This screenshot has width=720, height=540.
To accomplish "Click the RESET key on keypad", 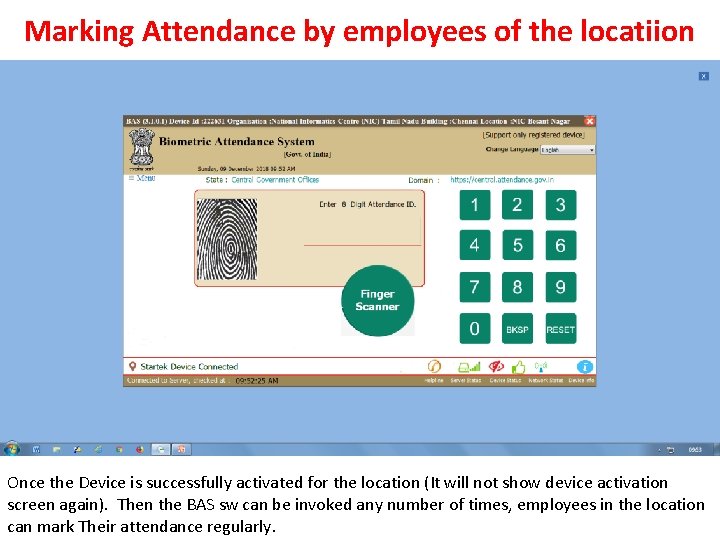I will point(561,329).
